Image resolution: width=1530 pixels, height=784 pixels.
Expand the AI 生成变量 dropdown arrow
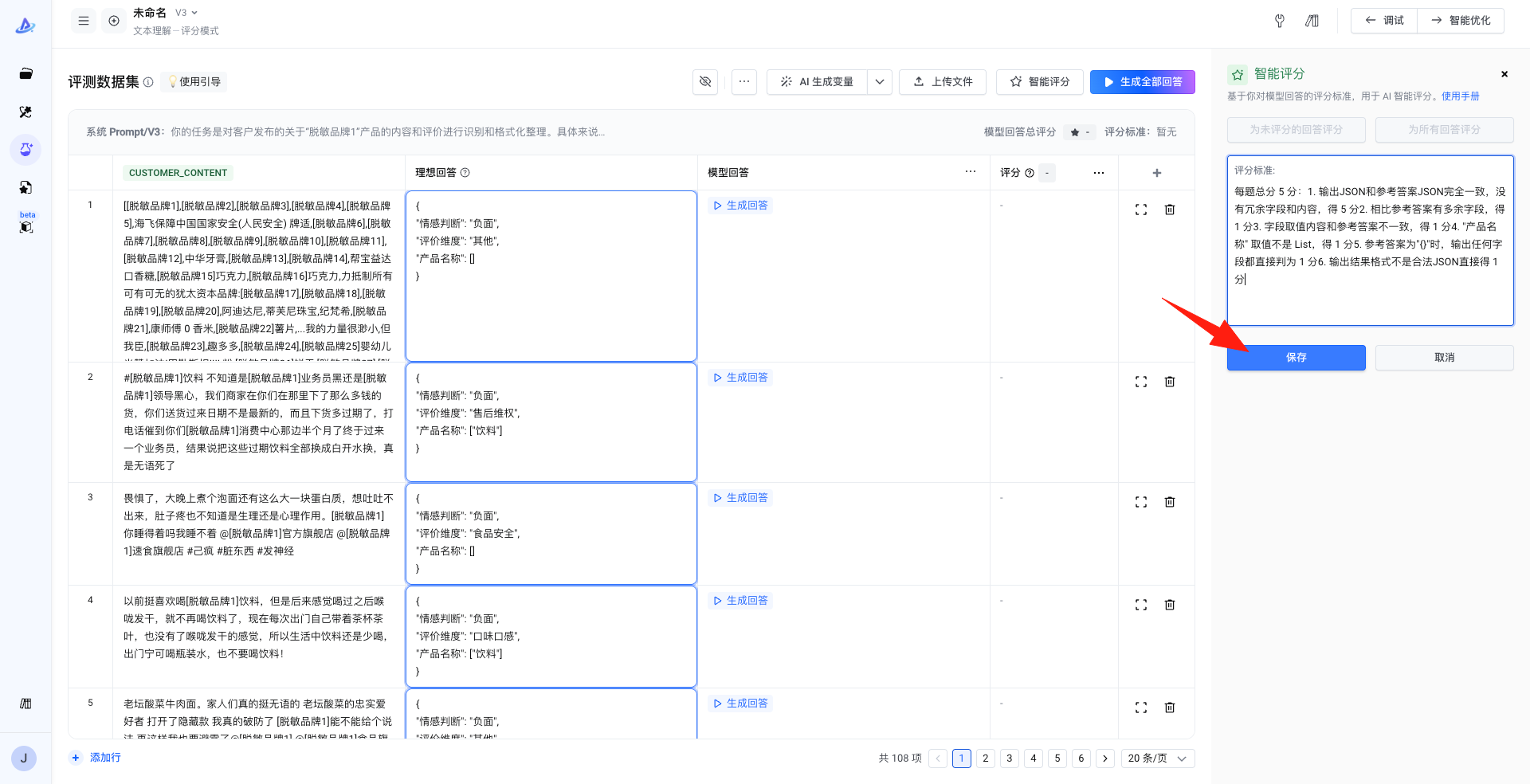pos(880,81)
